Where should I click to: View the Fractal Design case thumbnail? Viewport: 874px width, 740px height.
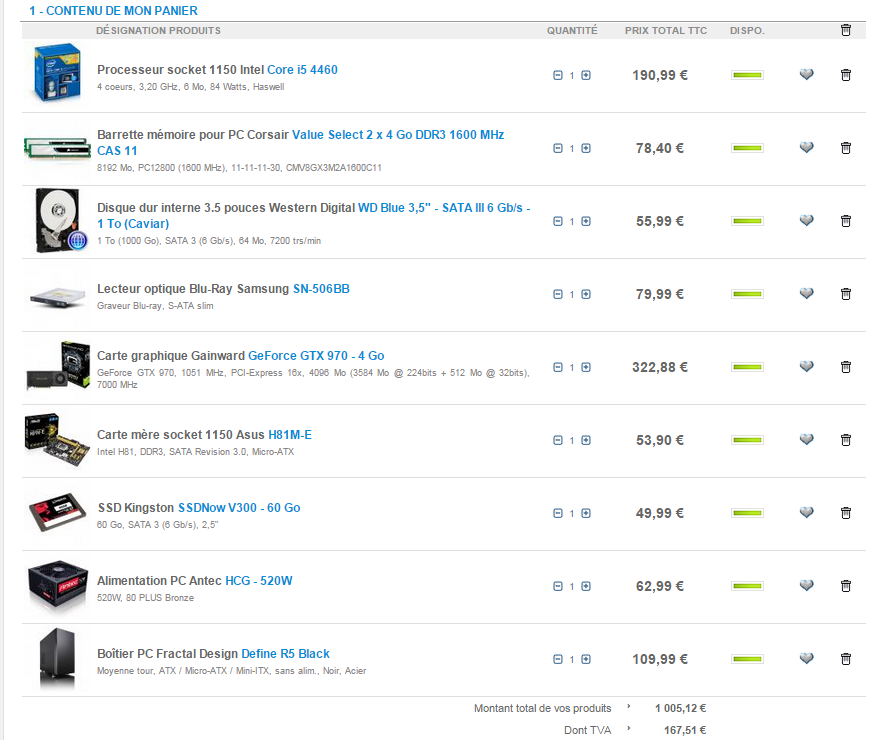pyautogui.click(x=57, y=659)
